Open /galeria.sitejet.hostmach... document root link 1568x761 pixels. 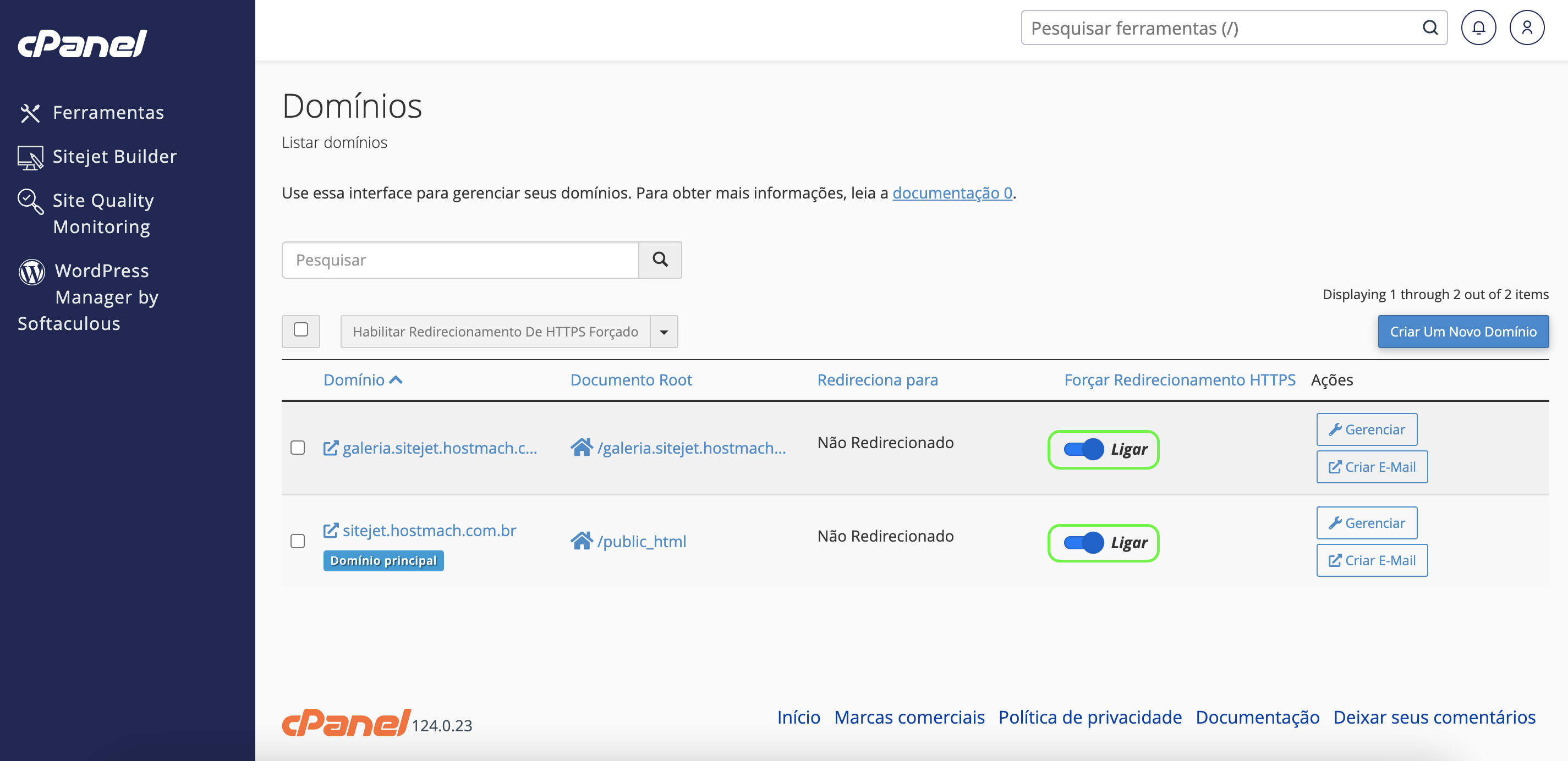point(692,448)
